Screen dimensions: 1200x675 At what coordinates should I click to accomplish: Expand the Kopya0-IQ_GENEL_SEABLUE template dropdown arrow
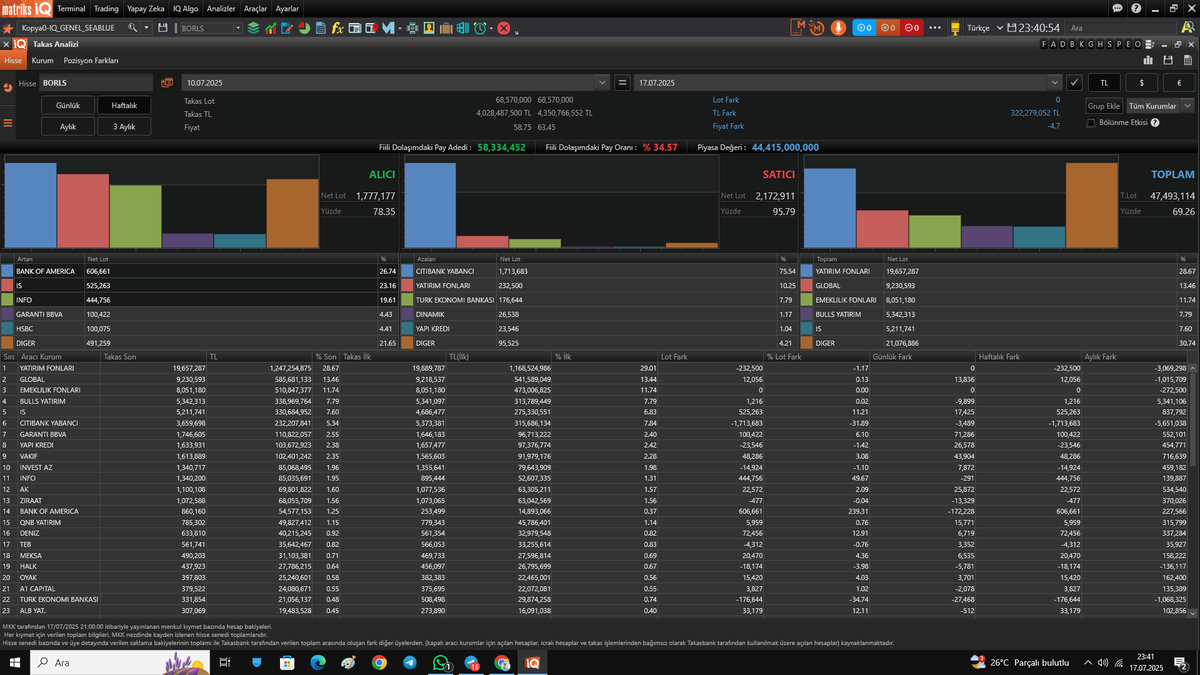146,28
